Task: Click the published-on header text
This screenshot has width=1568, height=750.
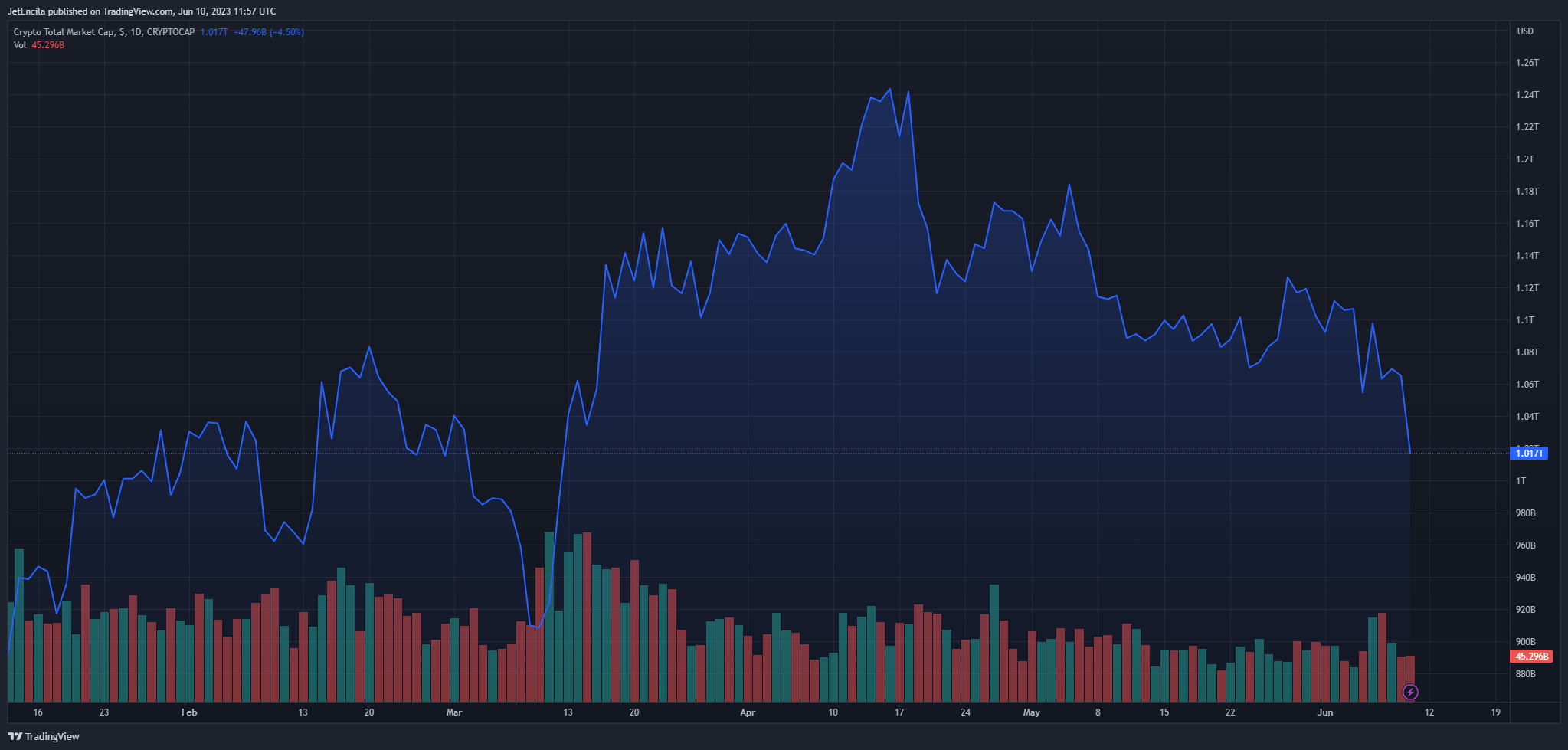Action: [142, 11]
